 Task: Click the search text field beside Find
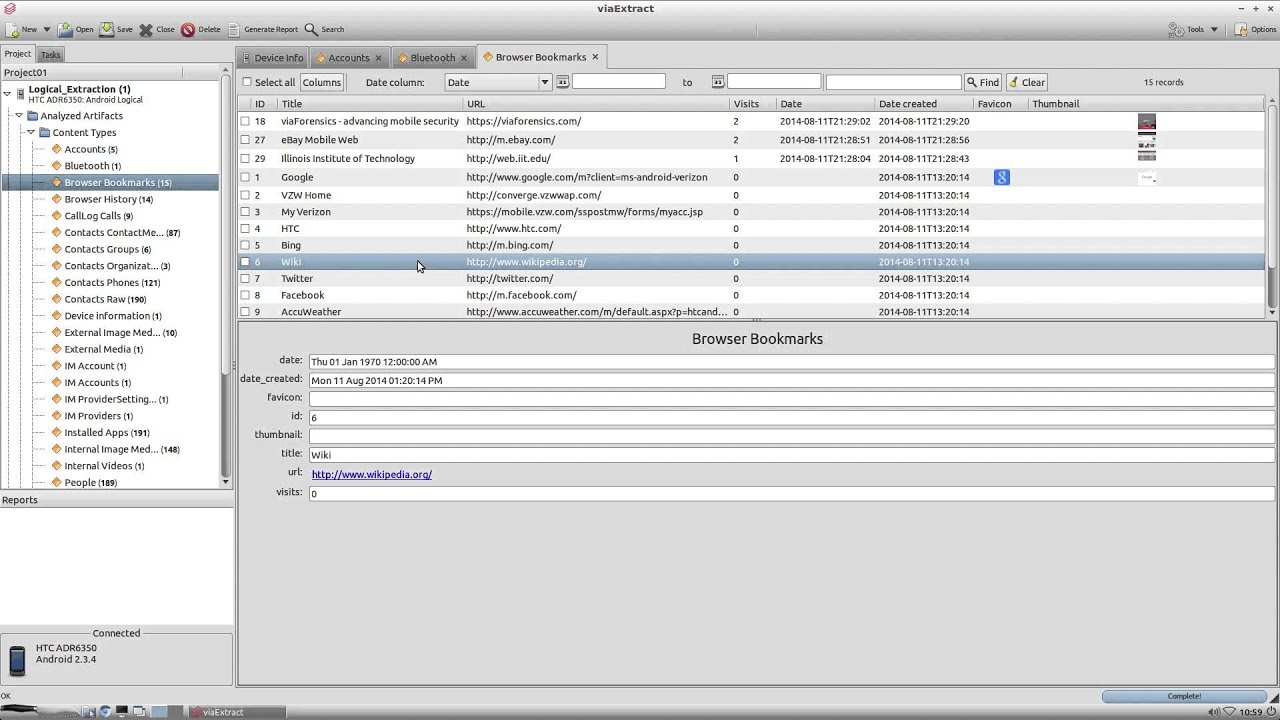893,82
